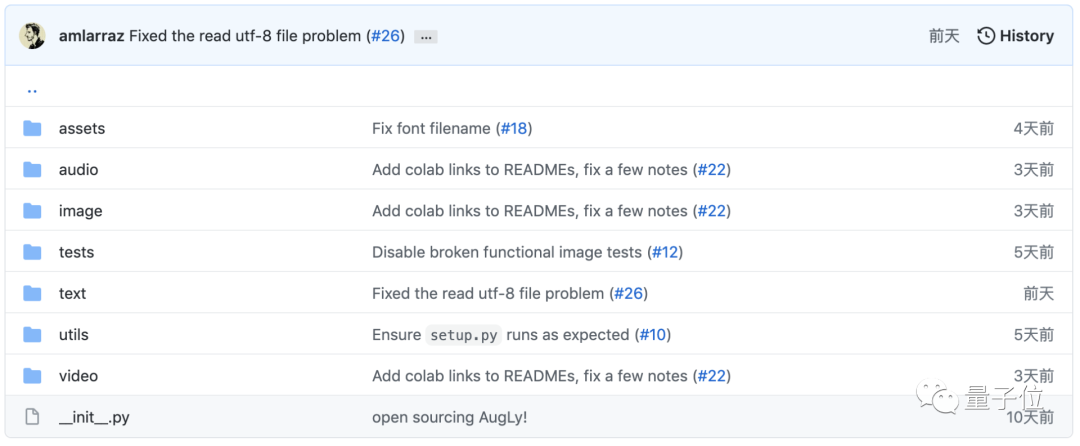The width and height of the screenshot is (1080, 446).
Task: Click the __init__.py file icon
Action: coord(32,417)
